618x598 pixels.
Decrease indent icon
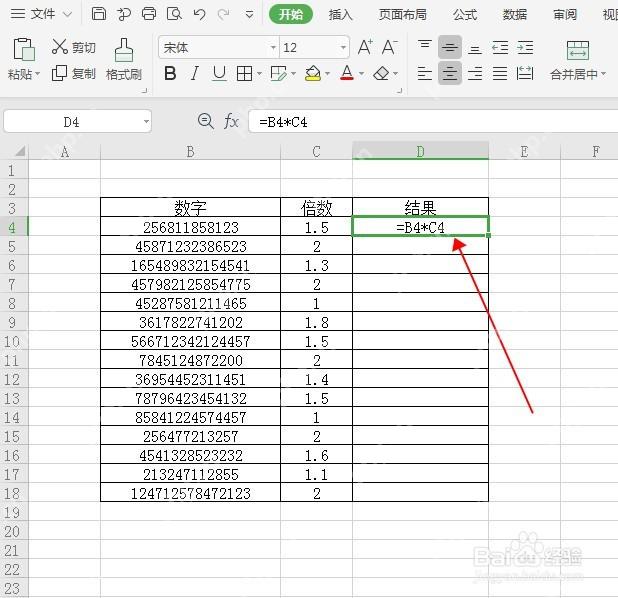[x=500, y=48]
